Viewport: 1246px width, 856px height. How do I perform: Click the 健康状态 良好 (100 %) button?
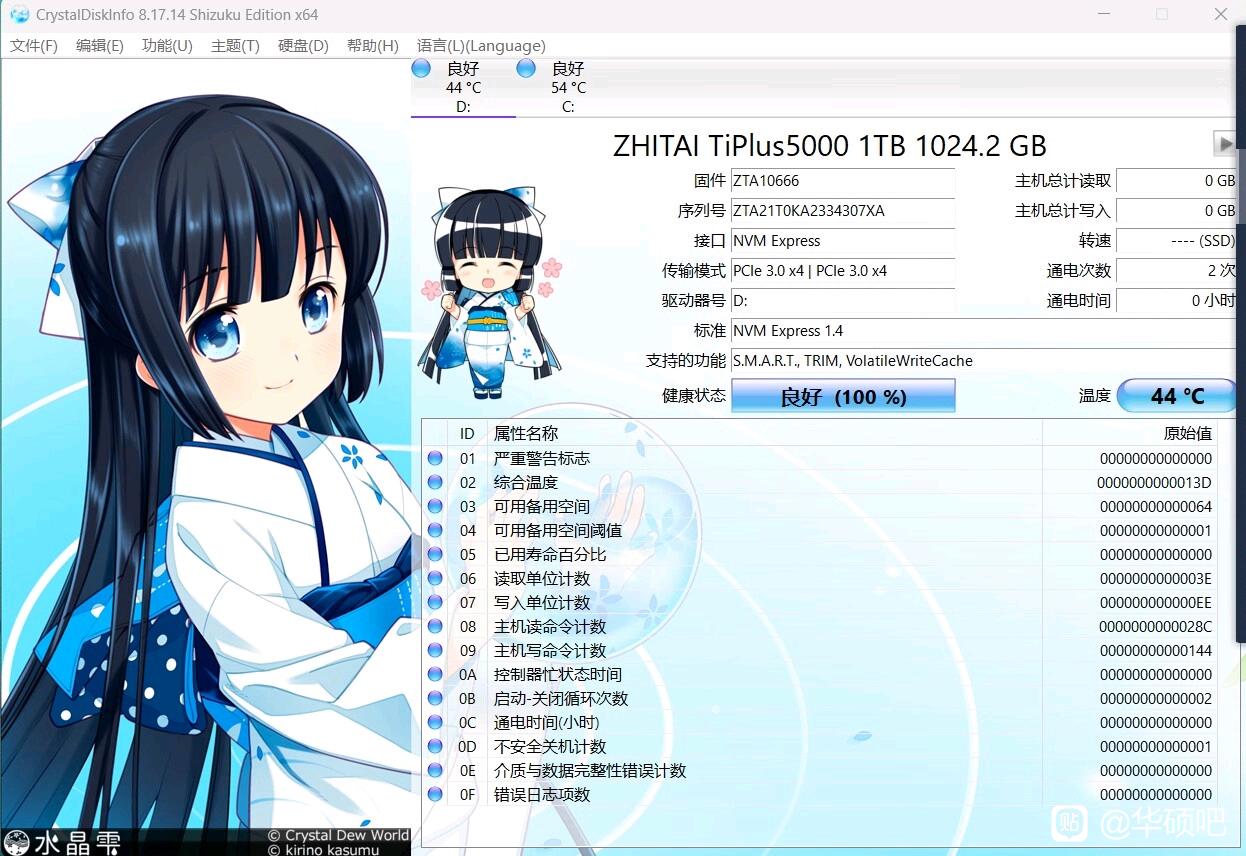click(x=843, y=396)
